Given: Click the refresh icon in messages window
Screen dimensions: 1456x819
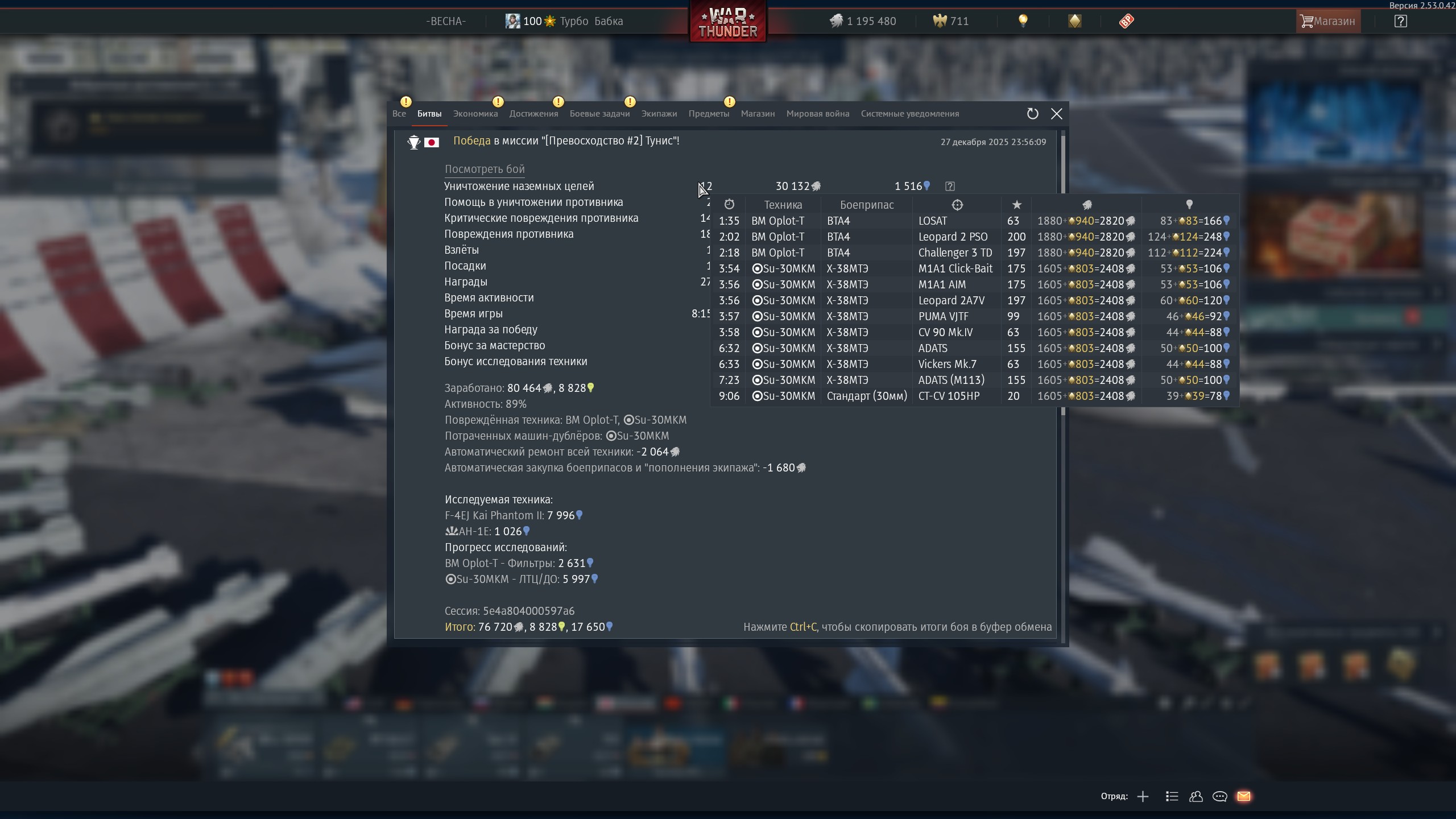Looking at the screenshot, I should [x=1032, y=114].
